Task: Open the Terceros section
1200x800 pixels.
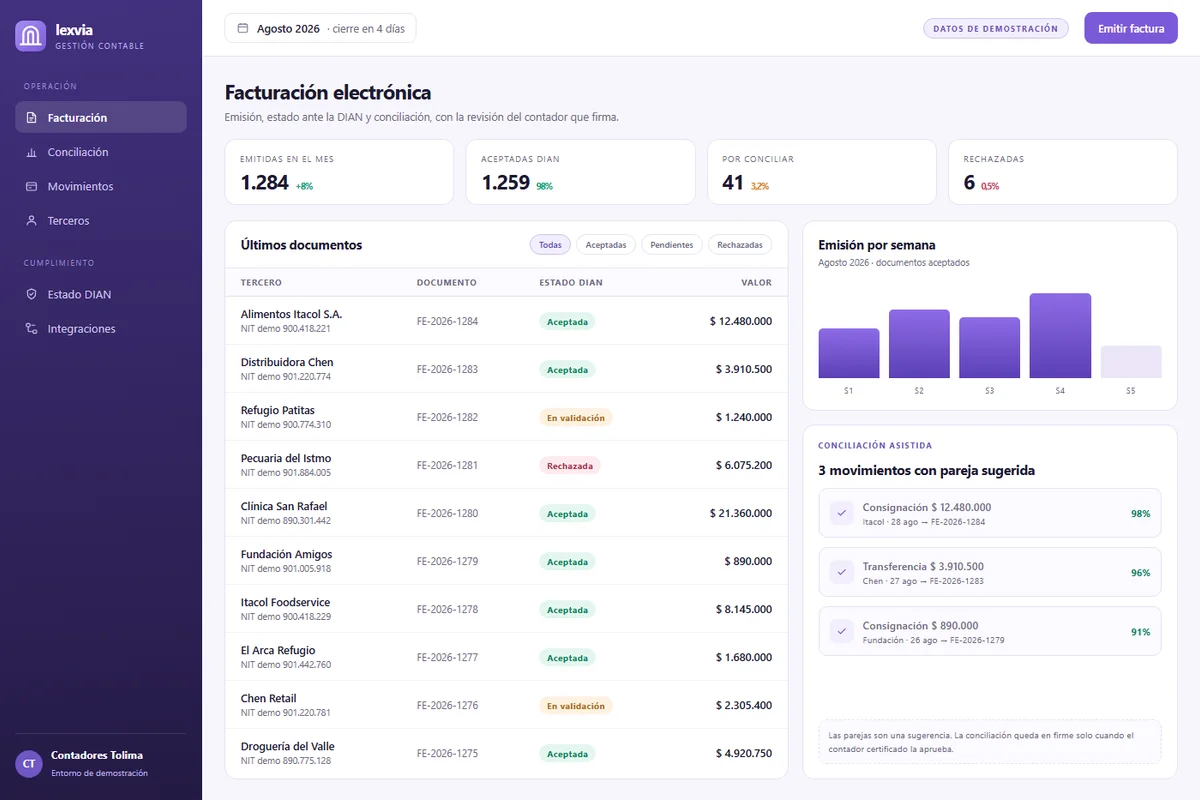Action: [x=100, y=220]
